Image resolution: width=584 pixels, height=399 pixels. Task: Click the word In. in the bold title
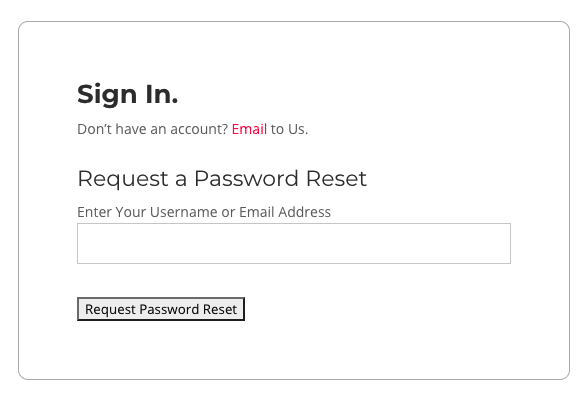click(162, 94)
